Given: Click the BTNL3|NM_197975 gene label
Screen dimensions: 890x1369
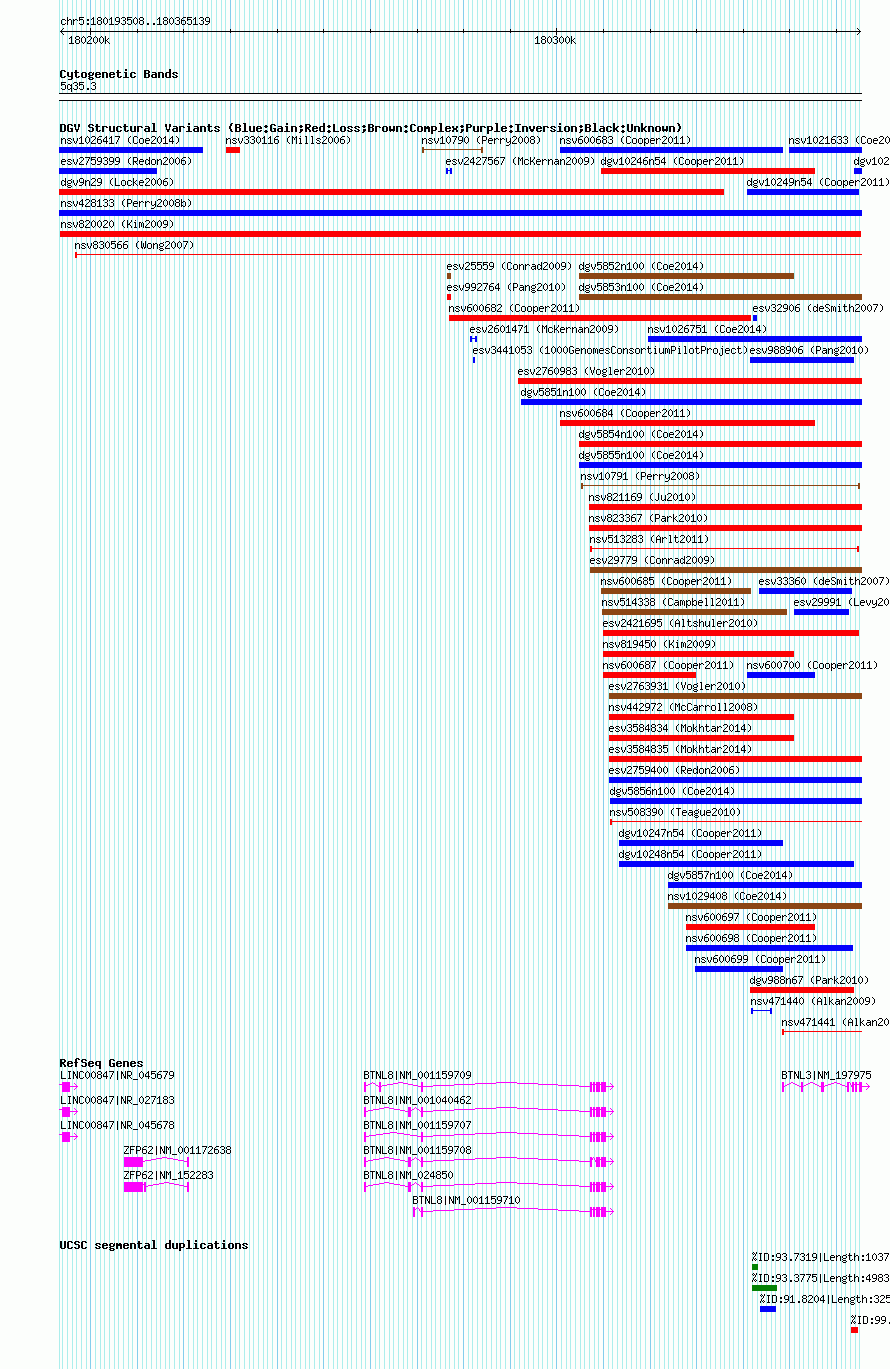Looking at the screenshot, I should point(826,1075).
